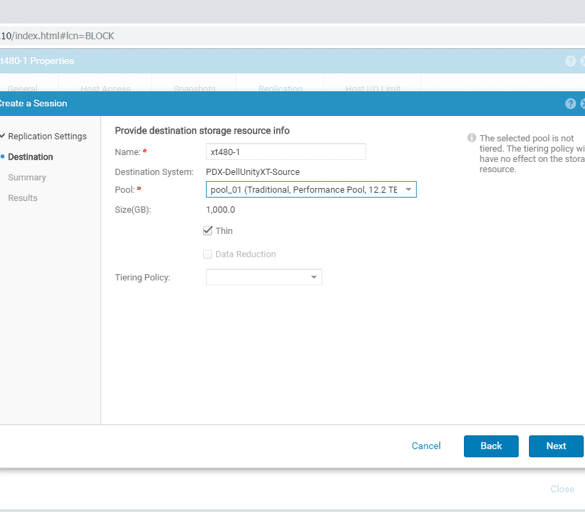Focus the Name field containing xt480-1

[x=286, y=152]
